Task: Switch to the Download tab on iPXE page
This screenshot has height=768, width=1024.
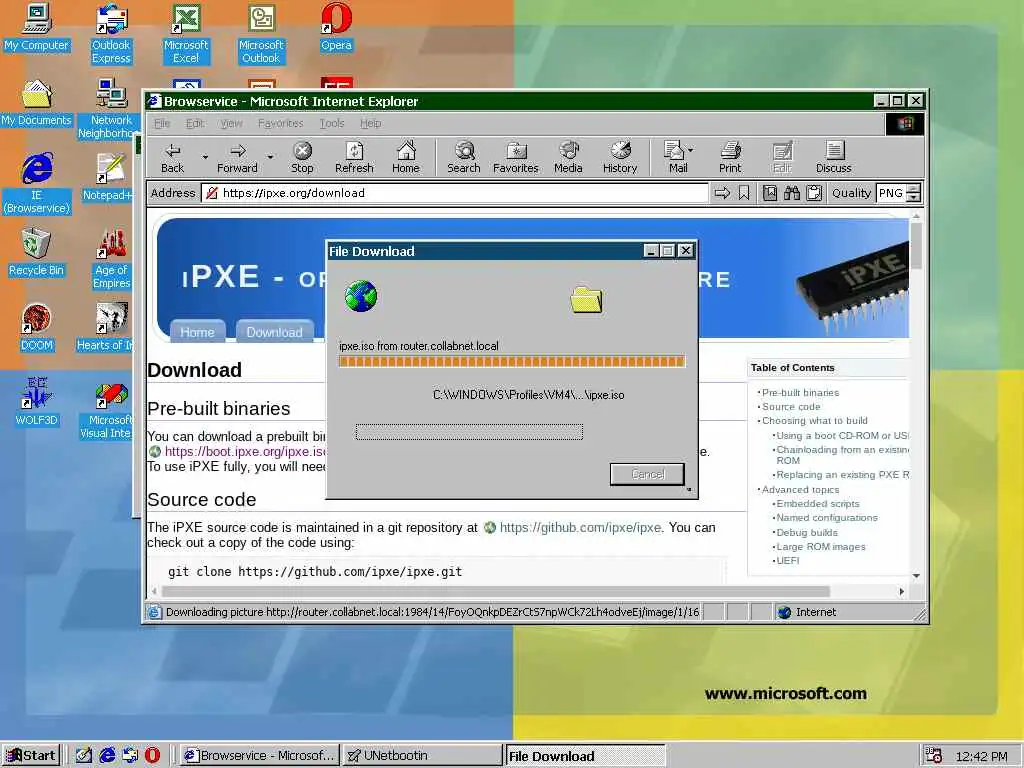Action: pos(274,332)
